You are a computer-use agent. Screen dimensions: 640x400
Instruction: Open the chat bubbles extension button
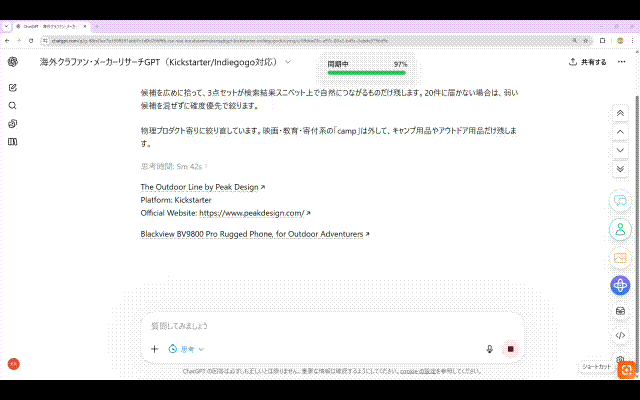click(620, 201)
